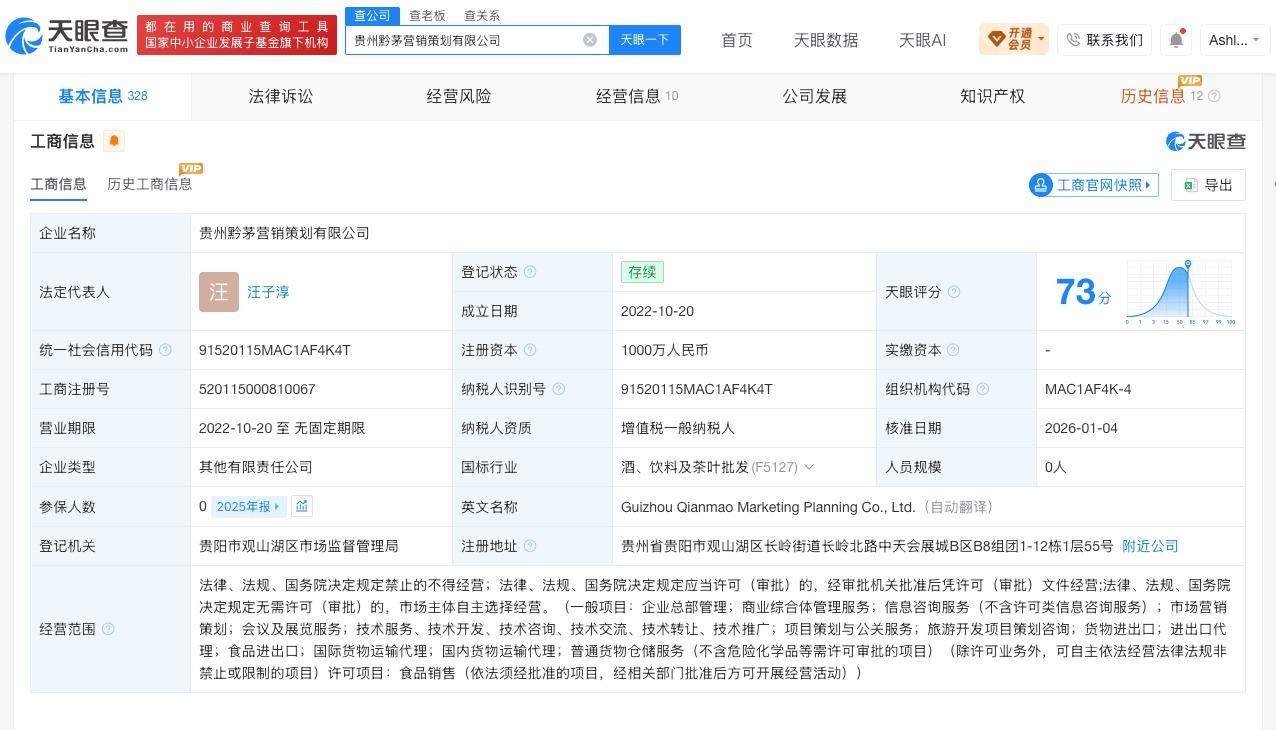This screenshot has width=1276, height=730.
Task: Click the help icon beside 实缴资本
Action: [x=953, y=350]
